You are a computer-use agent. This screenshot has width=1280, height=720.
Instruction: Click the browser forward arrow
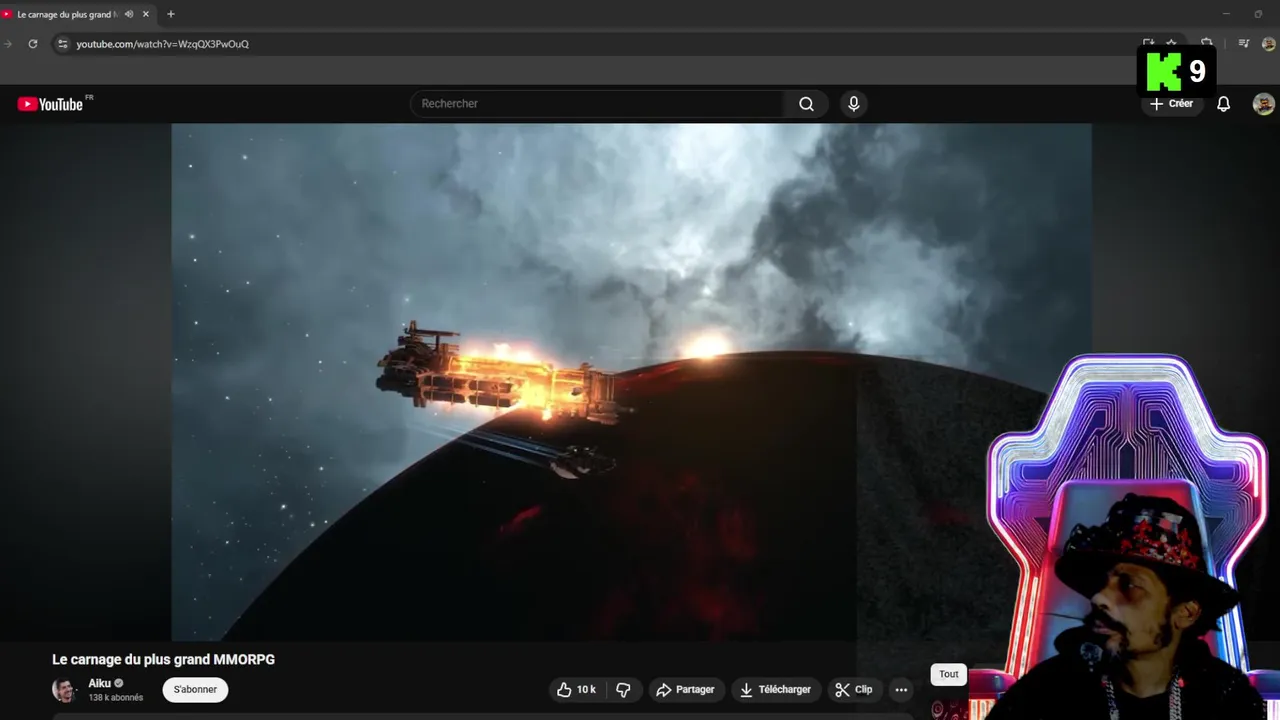click(x=8, y=44)
